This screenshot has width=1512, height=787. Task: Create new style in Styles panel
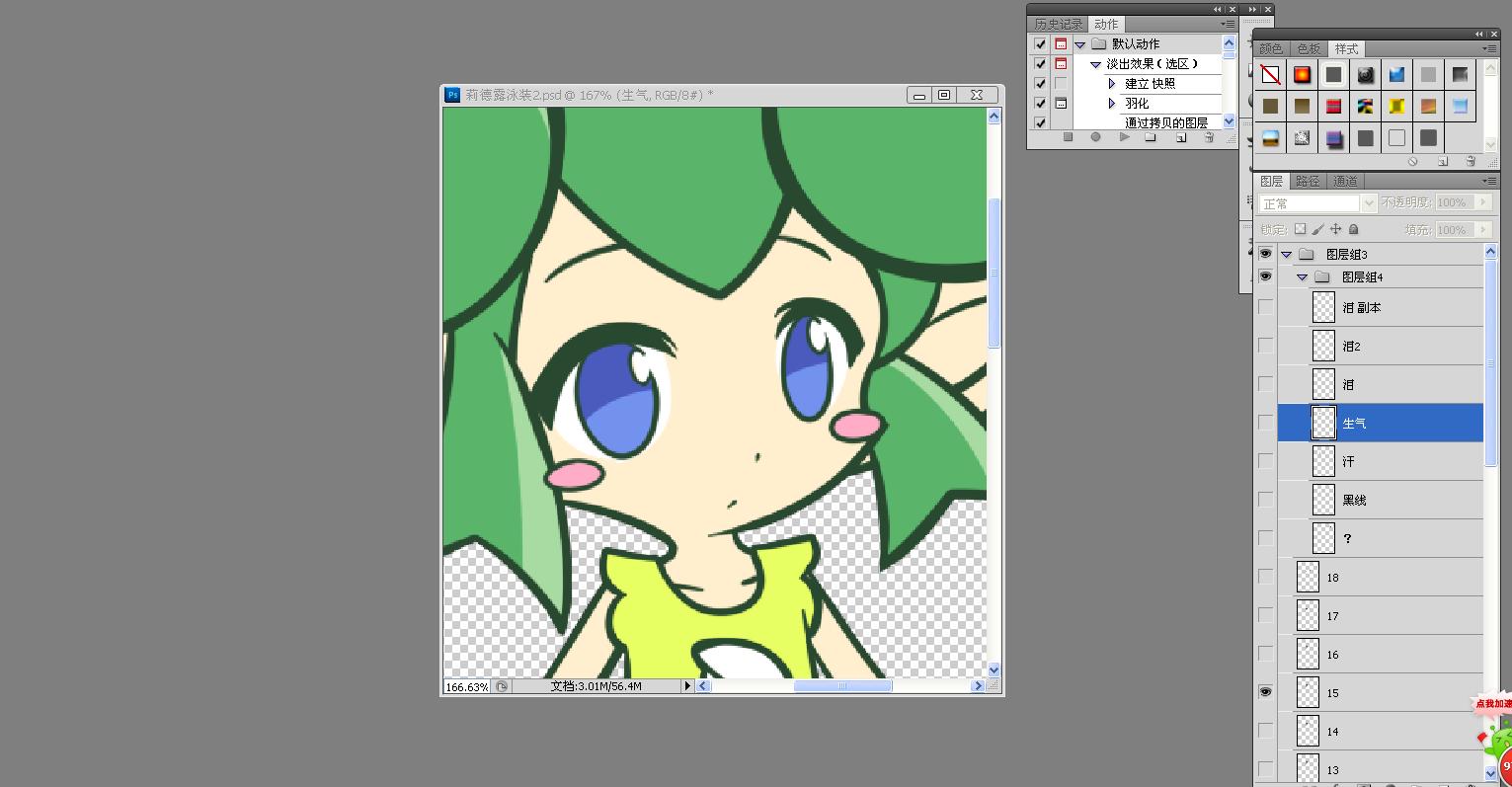(x=1442, y=161)
